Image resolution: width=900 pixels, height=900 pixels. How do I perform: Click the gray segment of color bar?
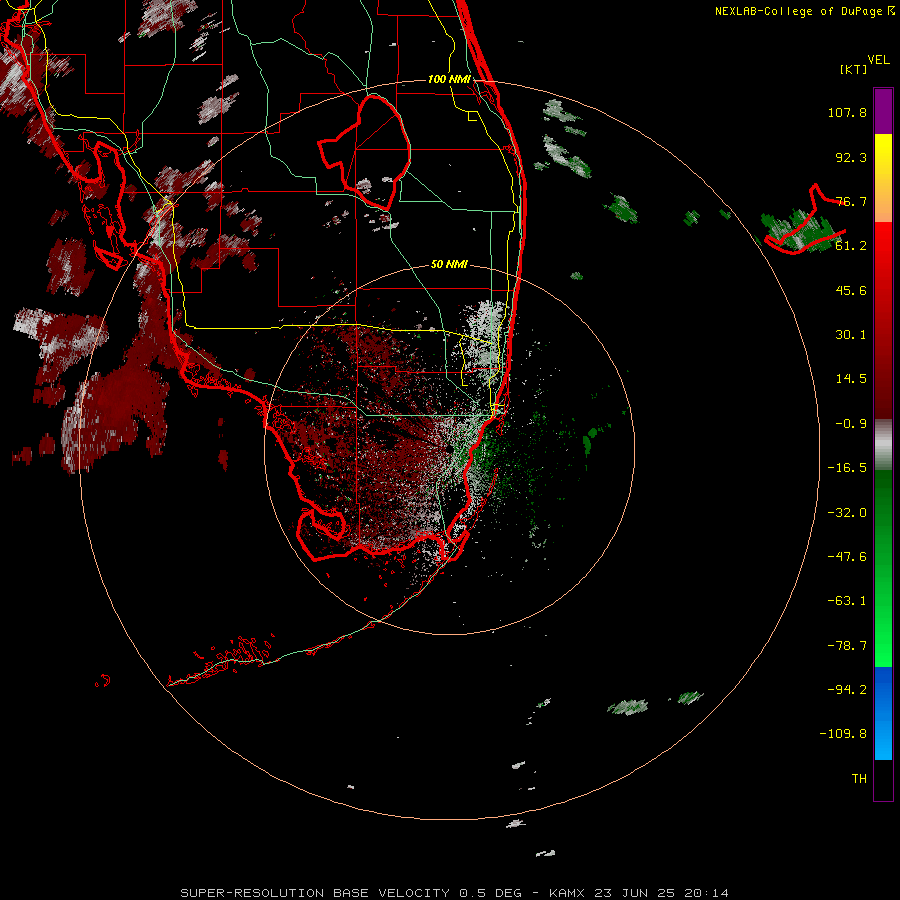click(883, 444)
